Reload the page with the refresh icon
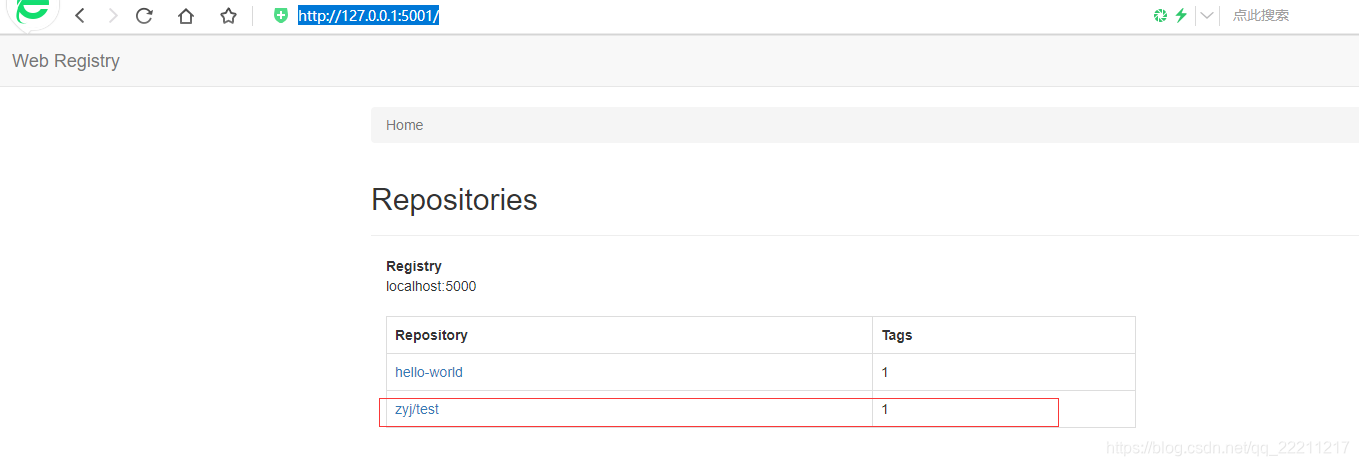1359x466 pixels. tap(144, 16)
